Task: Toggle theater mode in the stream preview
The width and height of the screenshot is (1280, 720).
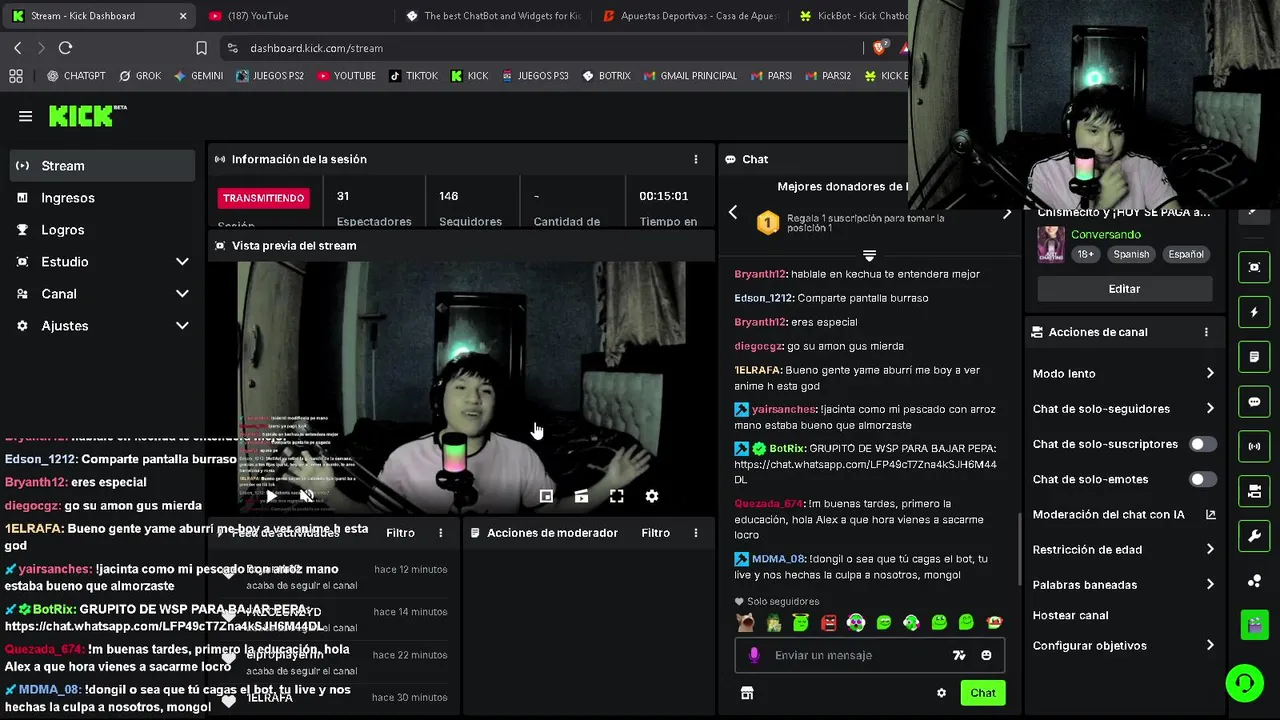Action: coord(581,496)
